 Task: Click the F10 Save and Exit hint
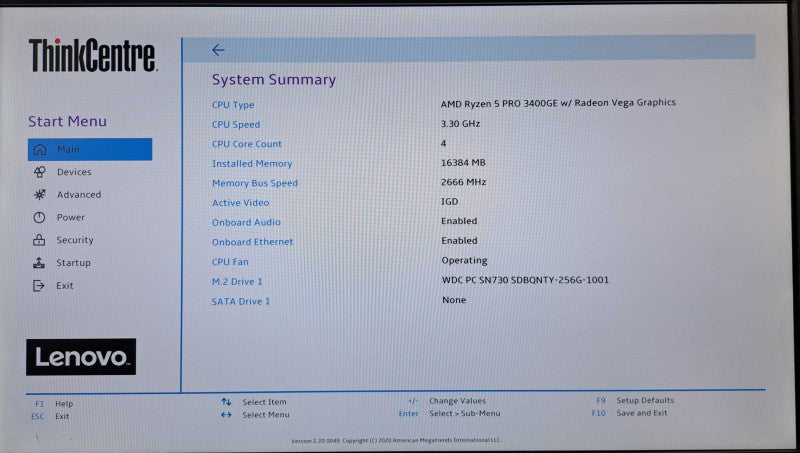tap(630, 413)
